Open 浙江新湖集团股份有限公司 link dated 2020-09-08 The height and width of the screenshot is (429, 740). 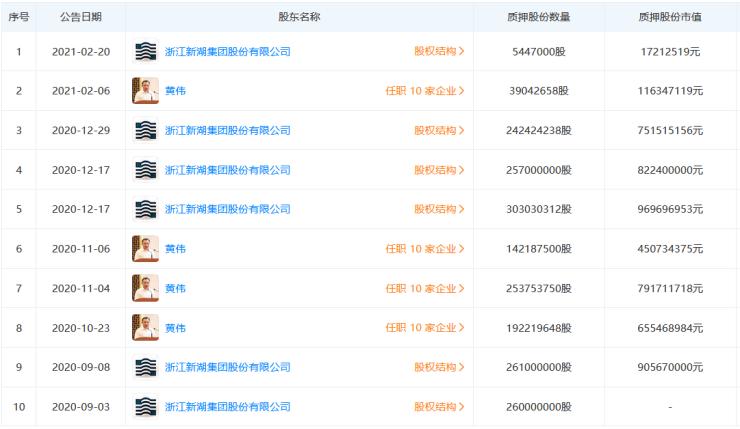[x=227, y=367]
